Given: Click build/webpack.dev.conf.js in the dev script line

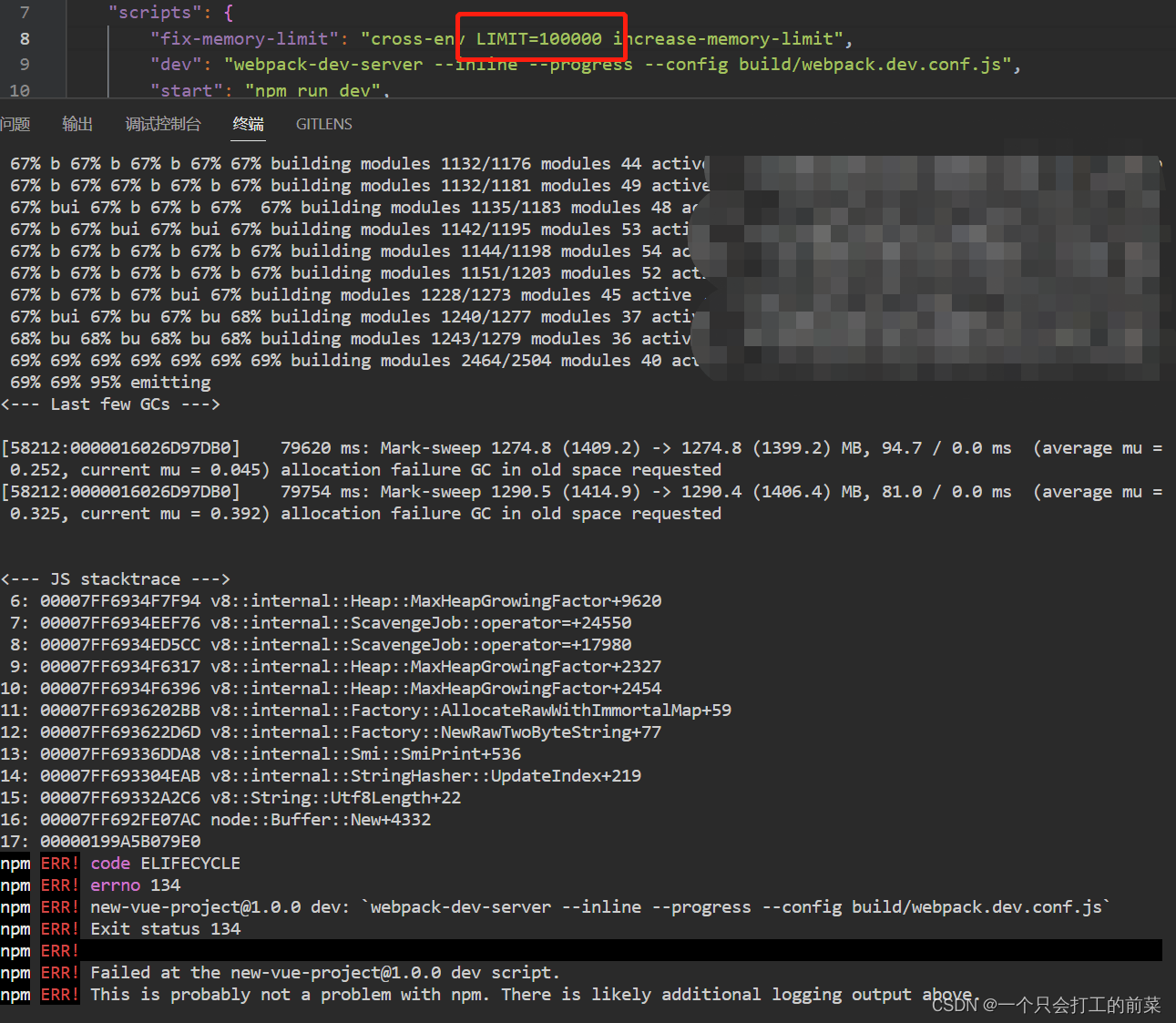Looking at the screenshot, I should [x=870, y=65].
